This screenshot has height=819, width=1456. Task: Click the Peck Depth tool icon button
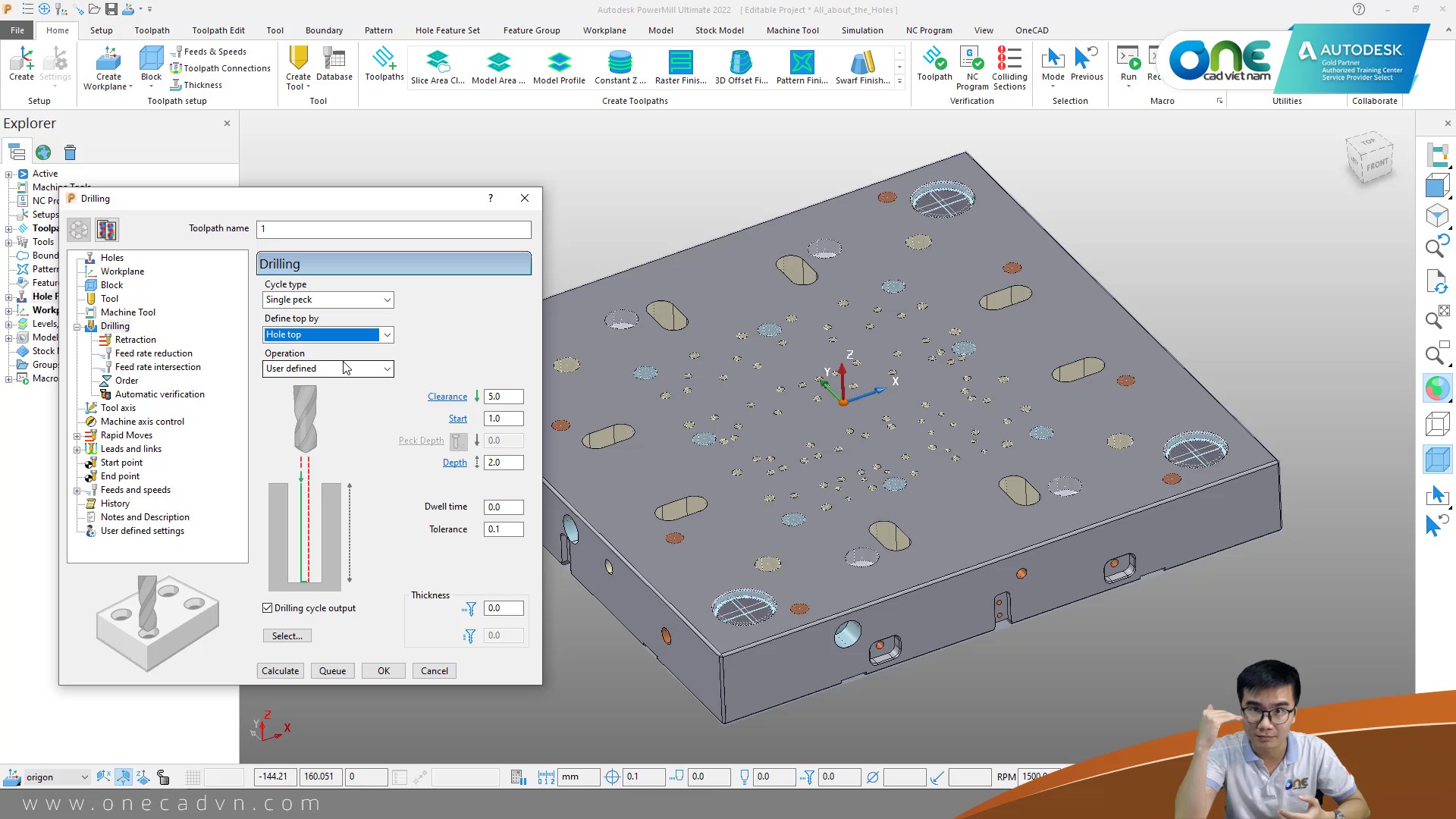(458, 441)
